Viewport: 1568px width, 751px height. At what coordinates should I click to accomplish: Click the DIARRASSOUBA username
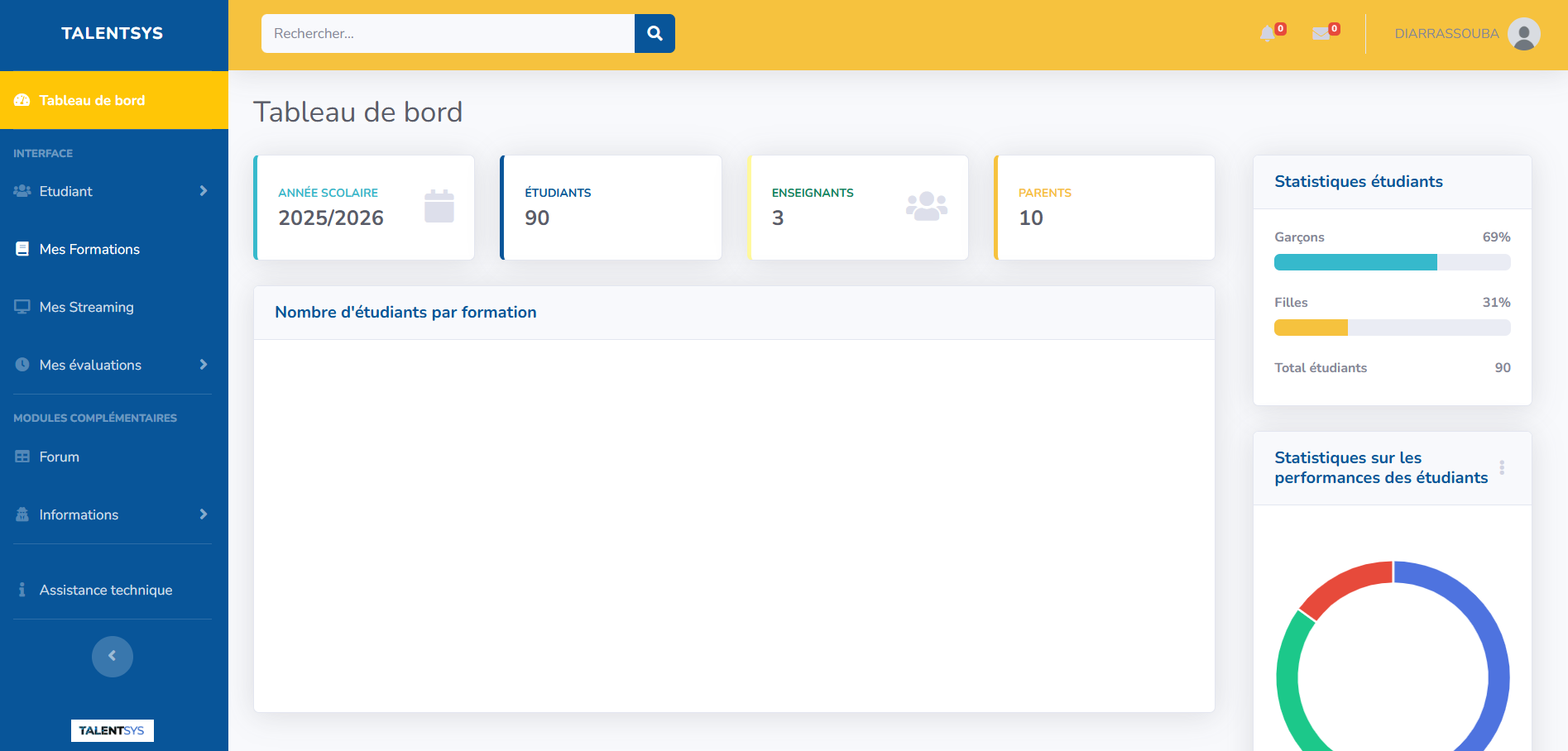pos(1446,34)
